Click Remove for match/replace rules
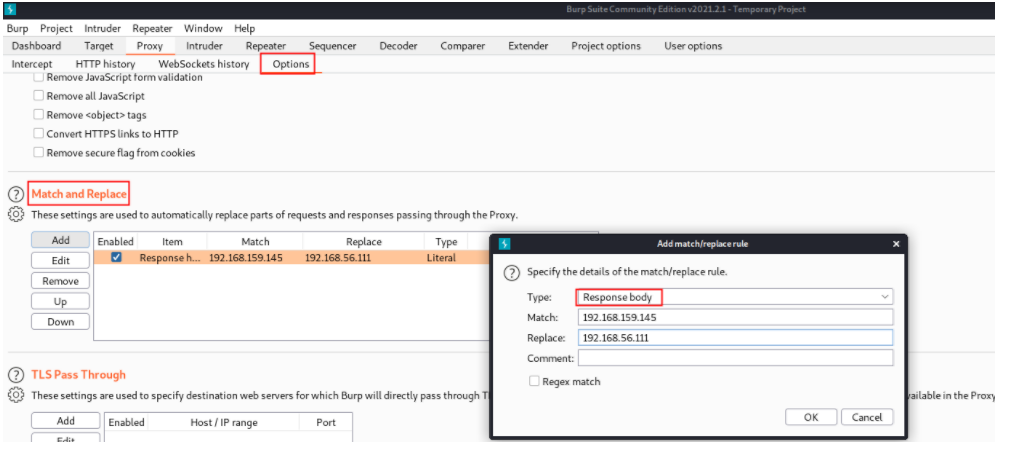 pos(60,281)
